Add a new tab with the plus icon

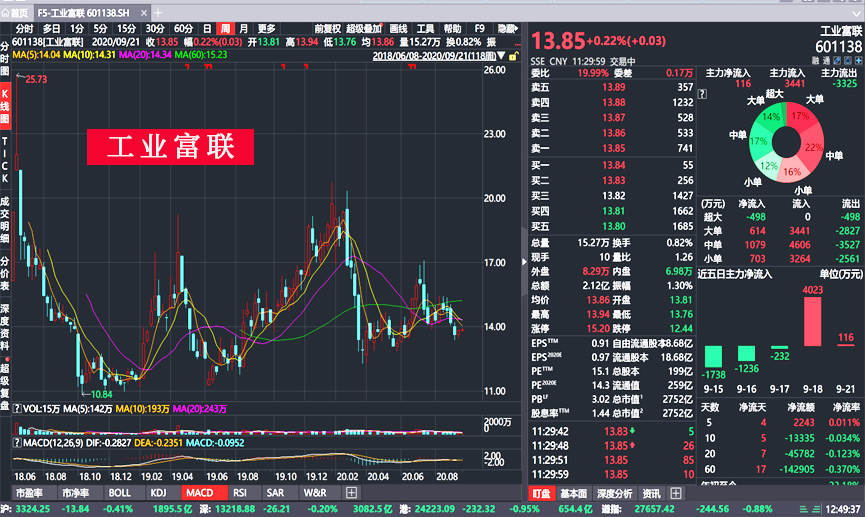click(158, 13)
